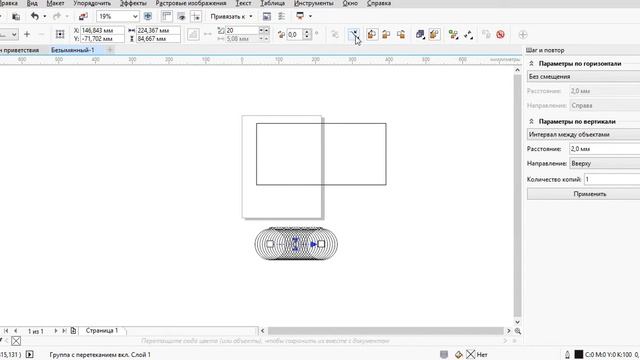
Task: Click the full-screen preview icon
Action: (x=148, y=16)
